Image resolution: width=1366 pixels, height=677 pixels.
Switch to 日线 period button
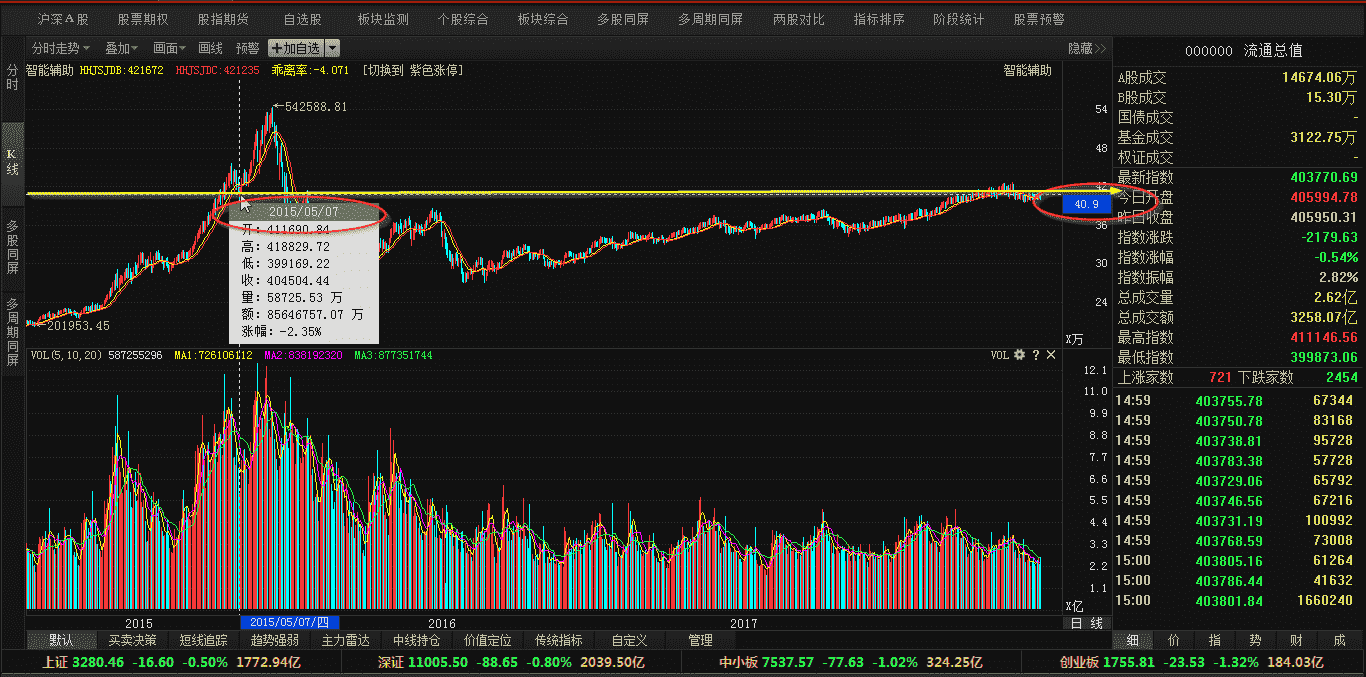tap(1087, 623)
